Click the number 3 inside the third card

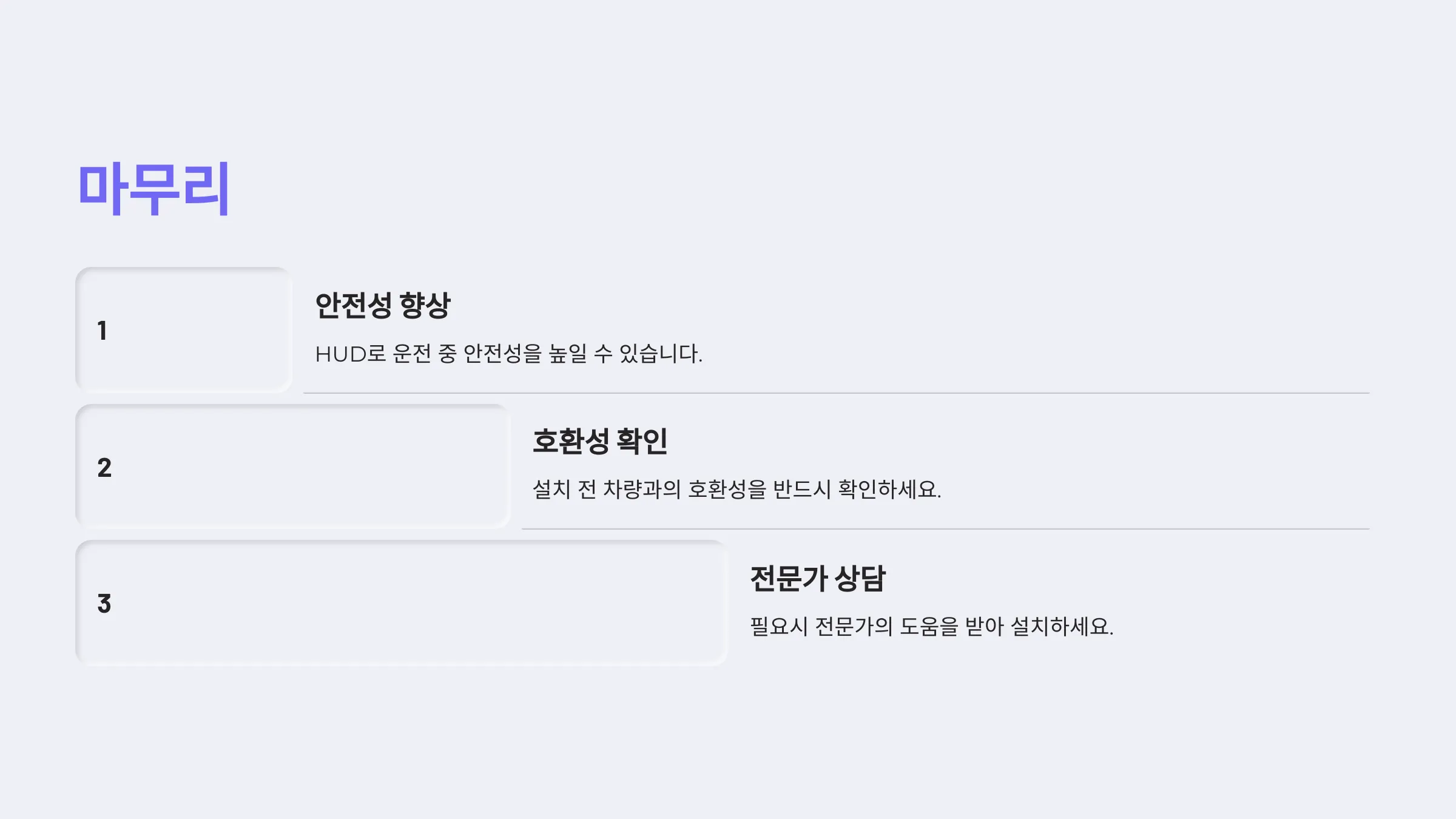click(x=104, y=604)
